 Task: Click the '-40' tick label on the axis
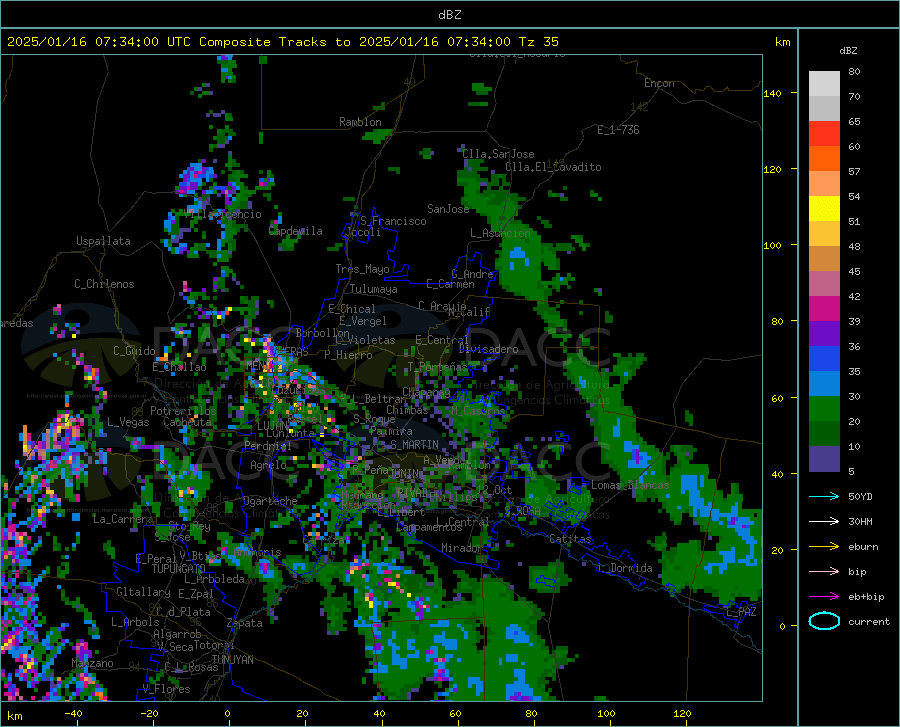pos(72,714)
